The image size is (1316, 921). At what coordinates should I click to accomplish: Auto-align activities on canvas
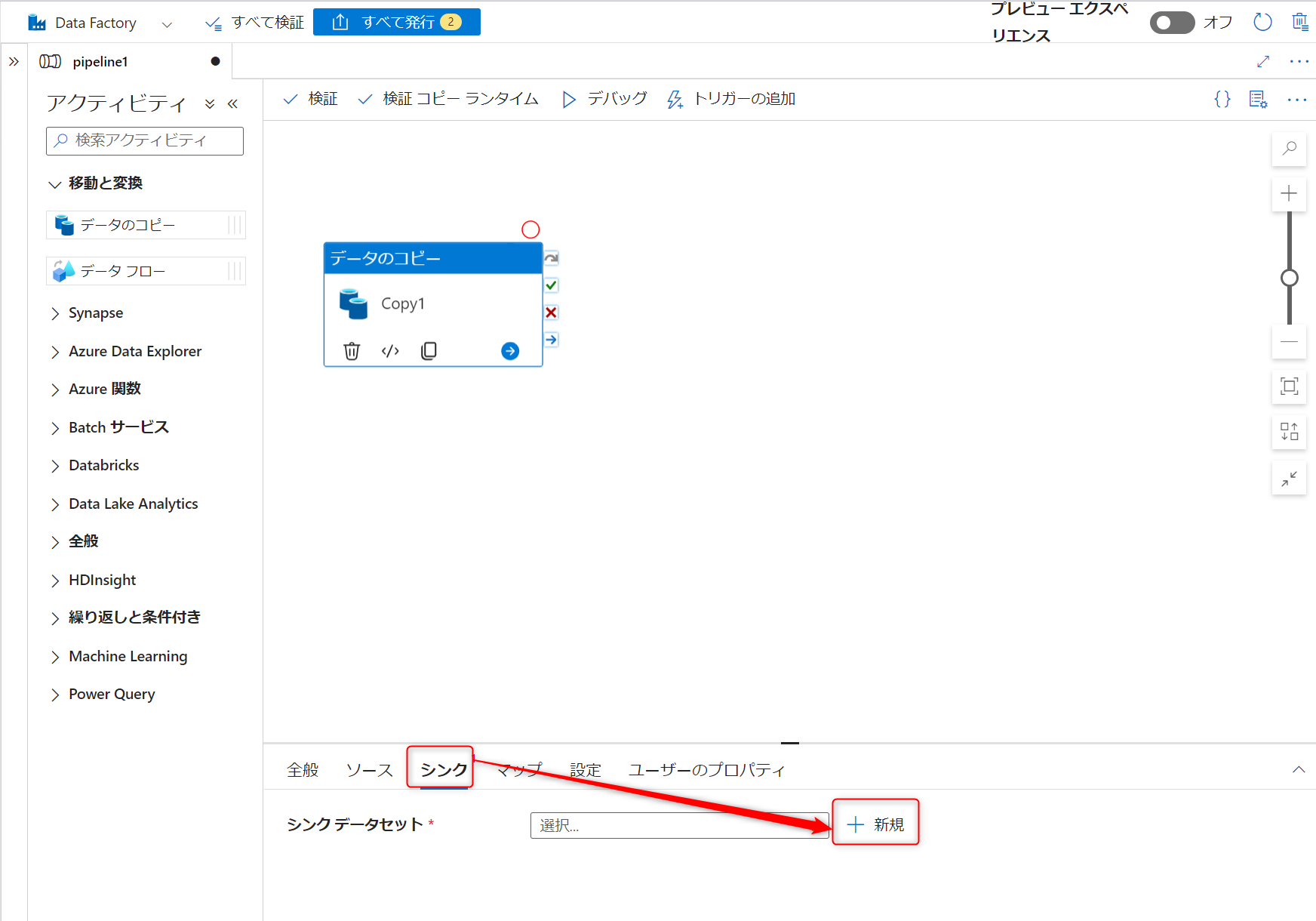(1290, 432)
